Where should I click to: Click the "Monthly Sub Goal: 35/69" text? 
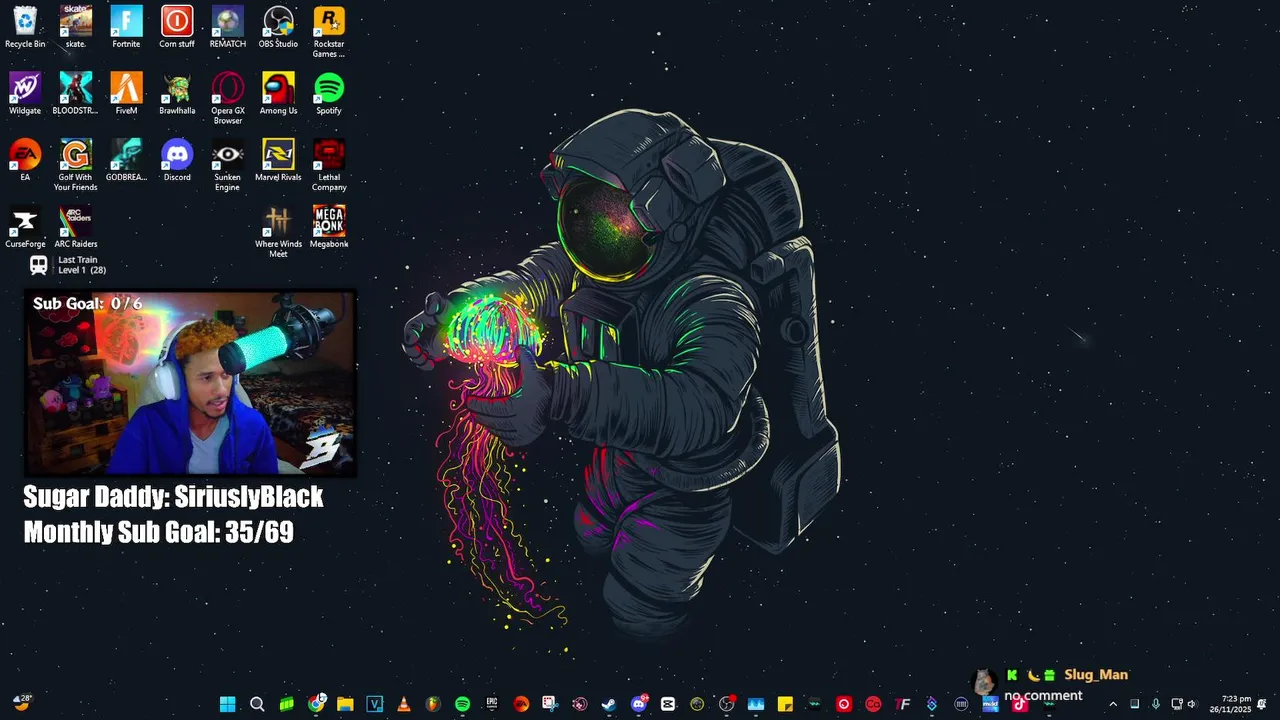click(158, 532)
